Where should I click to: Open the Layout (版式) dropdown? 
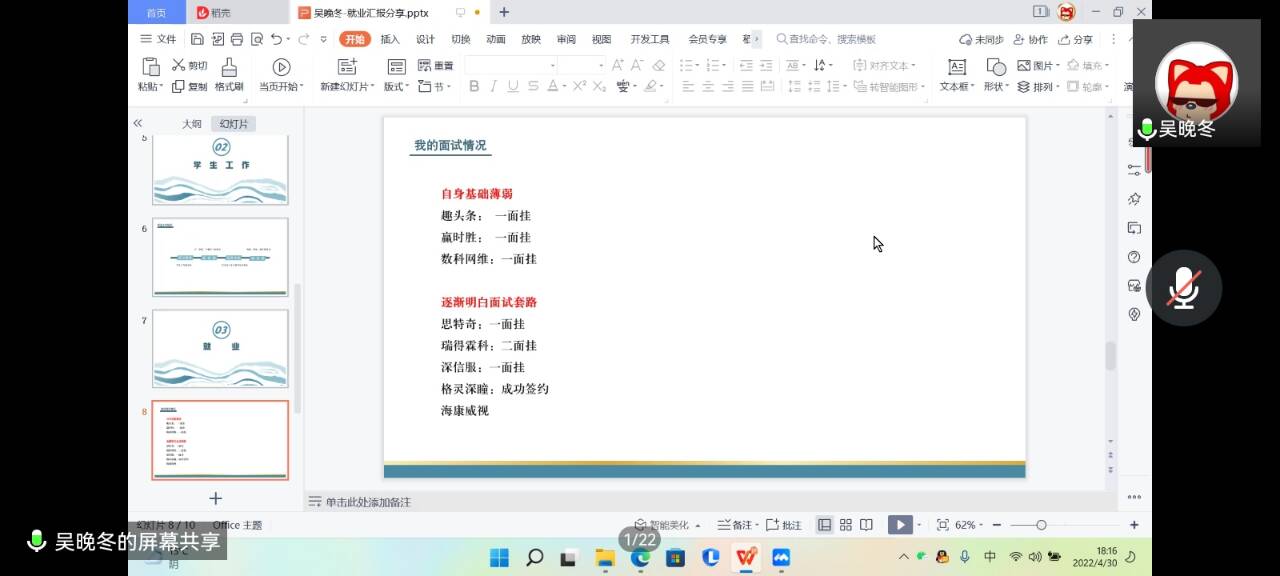[x=397, y=87]
